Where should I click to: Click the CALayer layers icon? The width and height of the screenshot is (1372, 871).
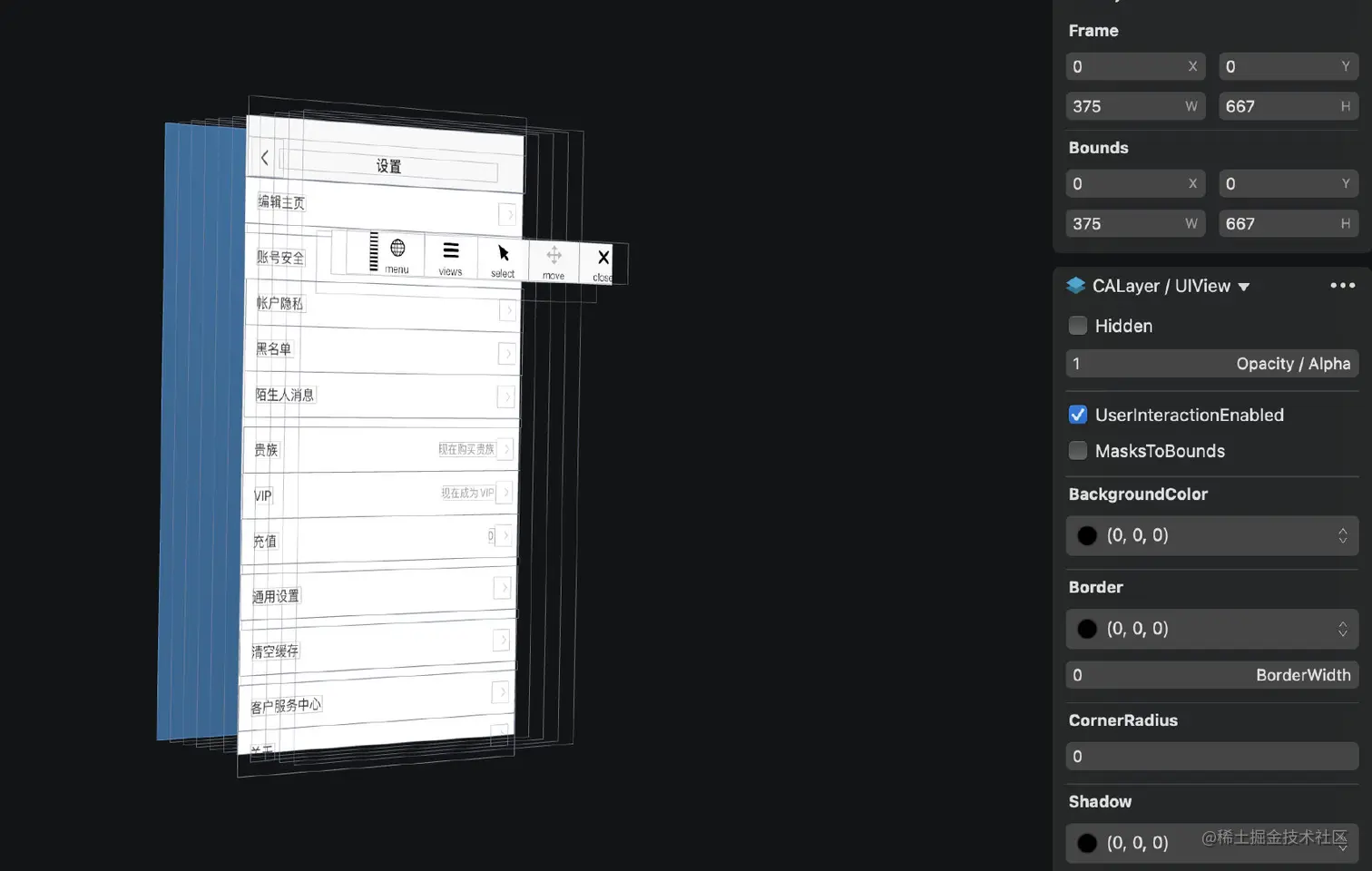click(x=1076, y=286)
